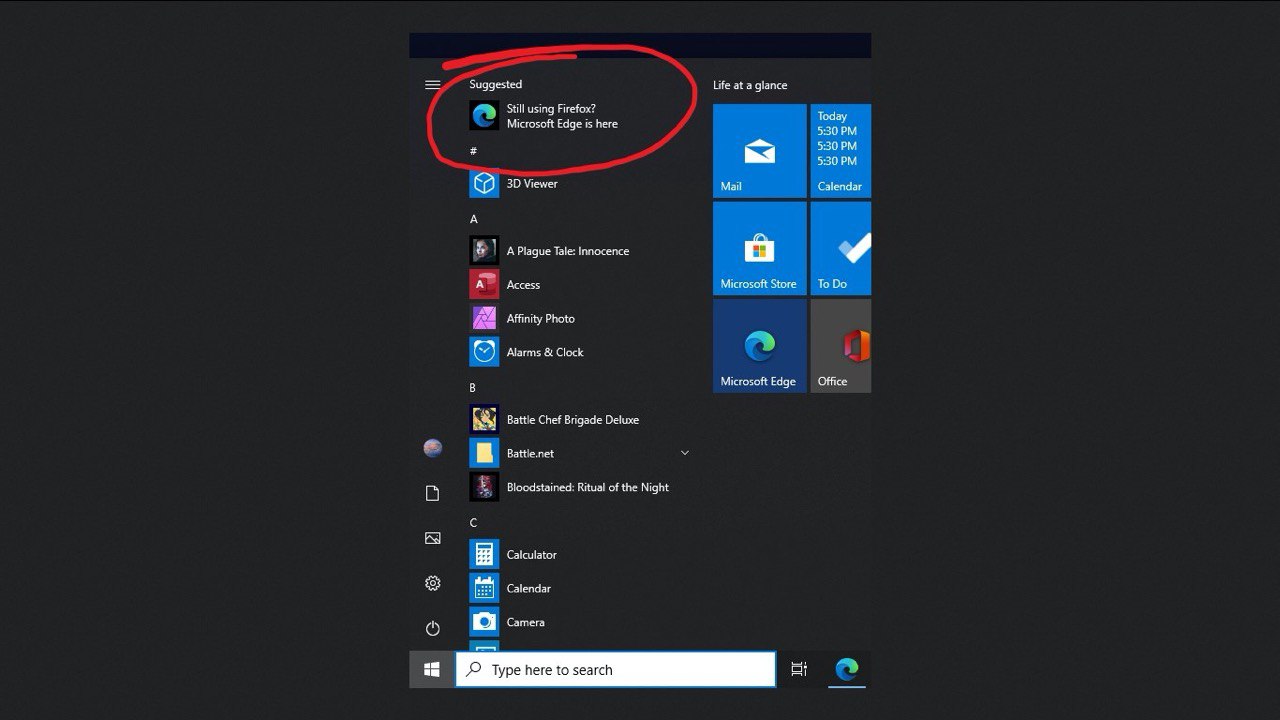Open the Calendar live tile
This screenshot has width=1280, height=720.
click(x=841, y=151)
